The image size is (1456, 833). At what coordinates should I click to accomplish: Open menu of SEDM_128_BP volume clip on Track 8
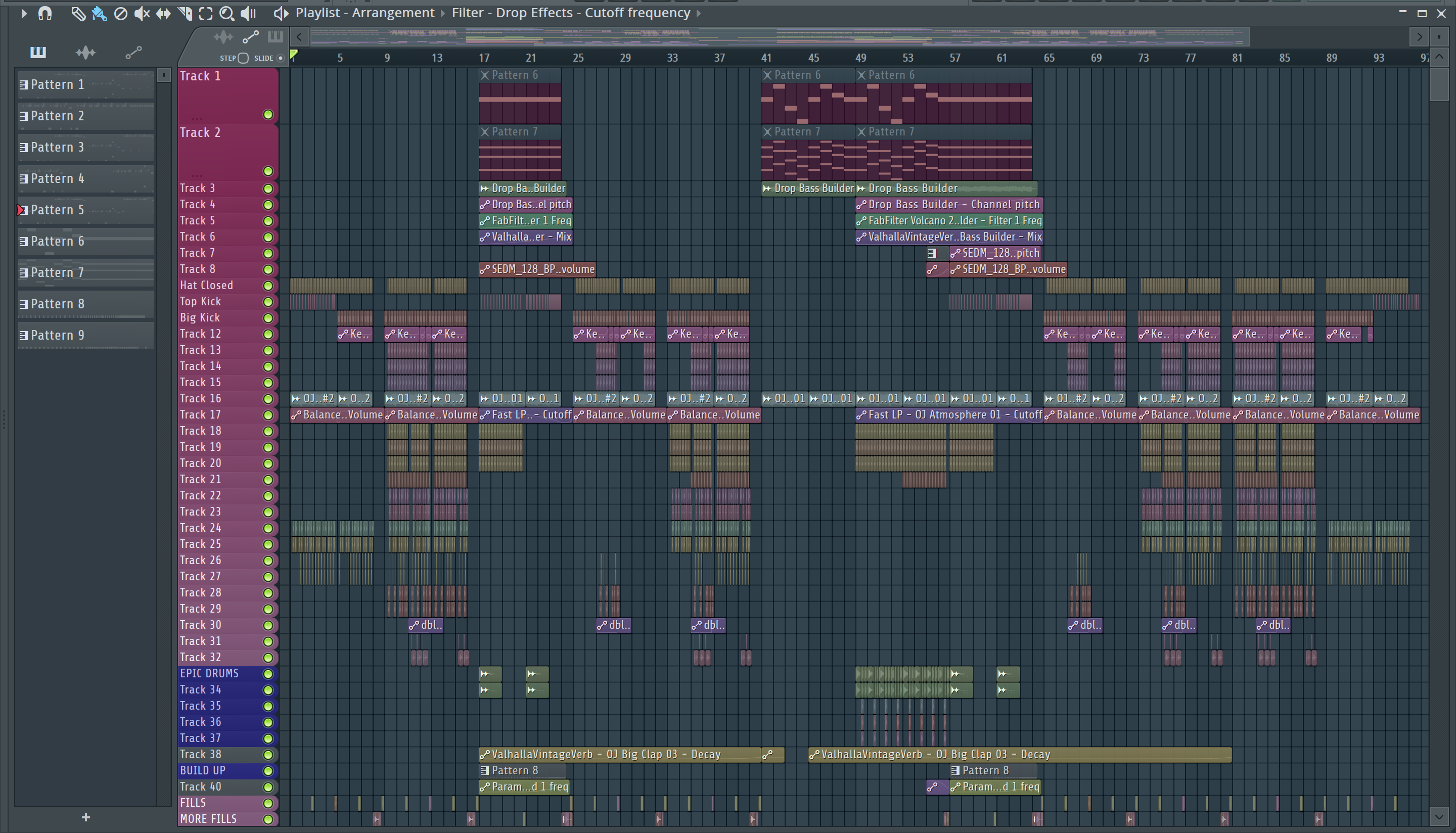coord(484,269)
